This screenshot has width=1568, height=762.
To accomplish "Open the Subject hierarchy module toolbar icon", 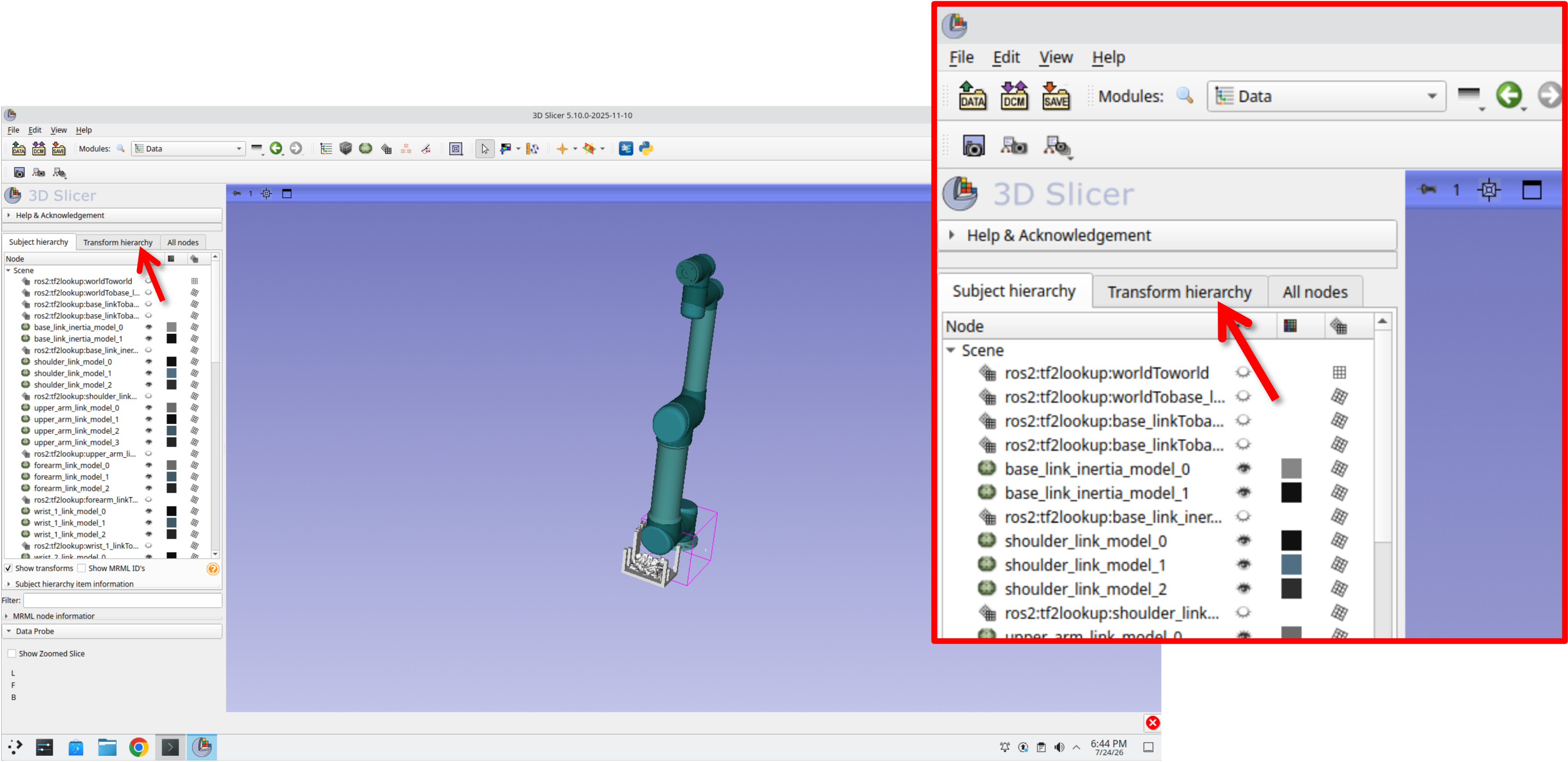I will pos(326,149).
